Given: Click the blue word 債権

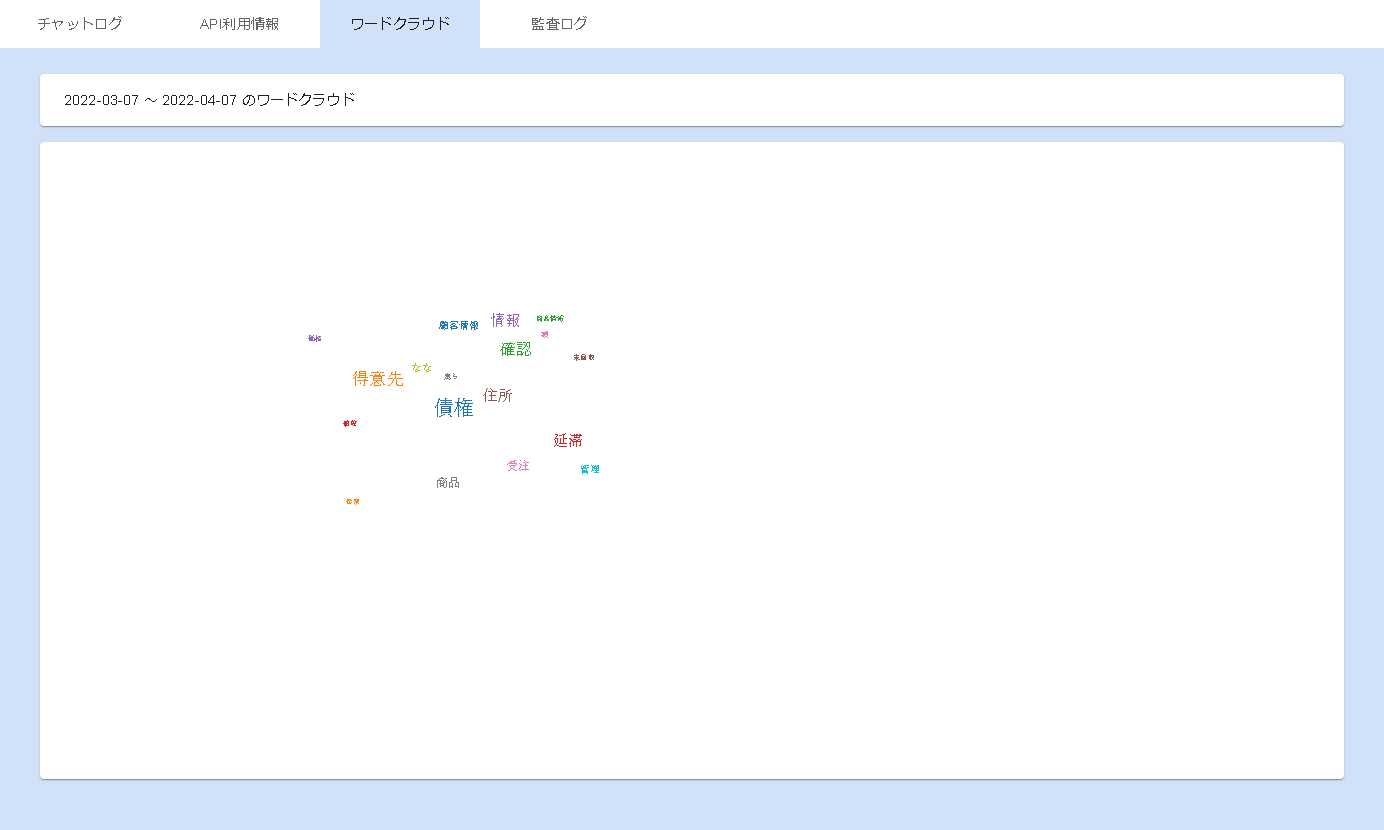Looking at the screenshot, I should 454,407.
